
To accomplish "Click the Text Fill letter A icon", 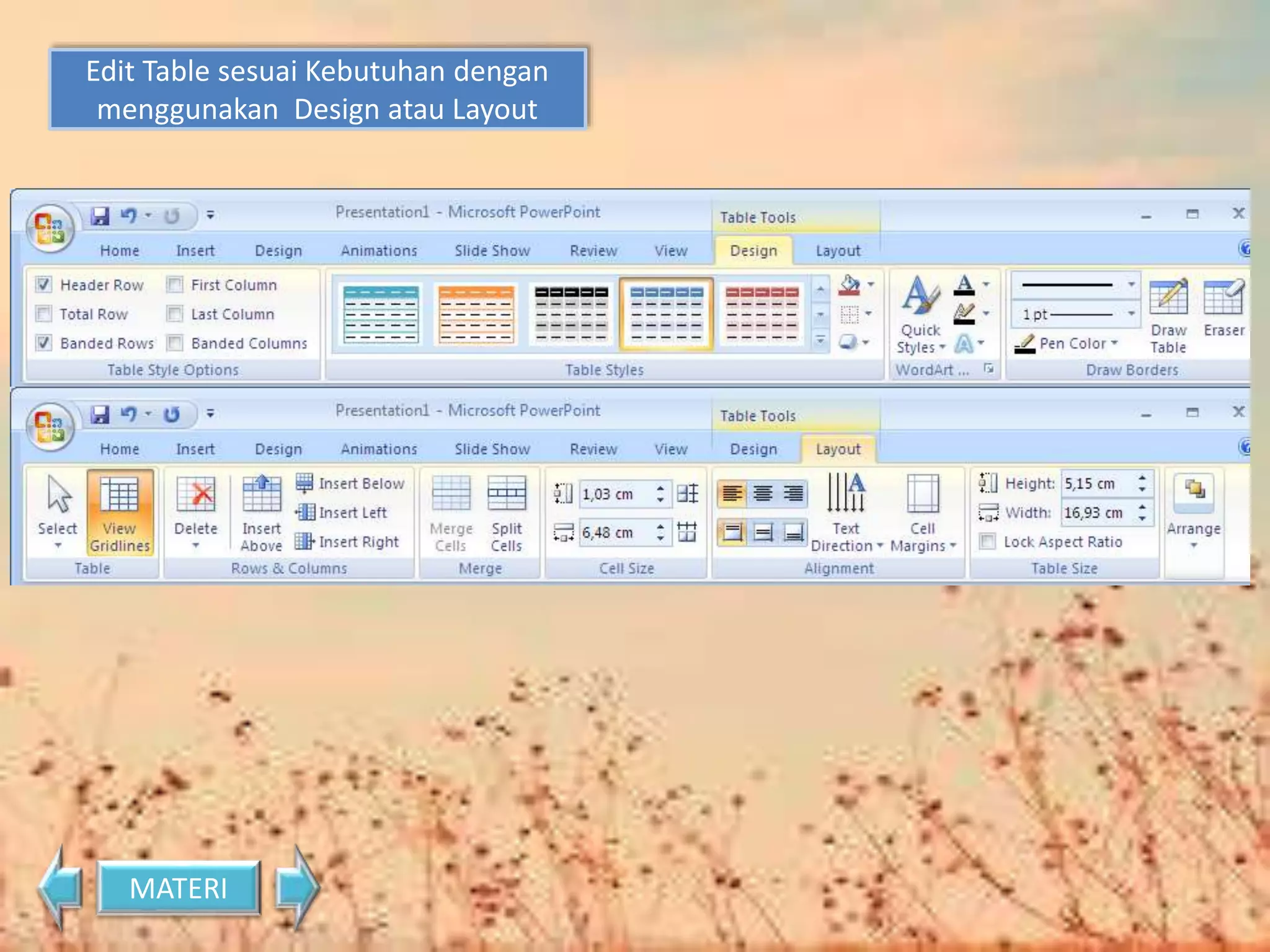I will 964,285.
